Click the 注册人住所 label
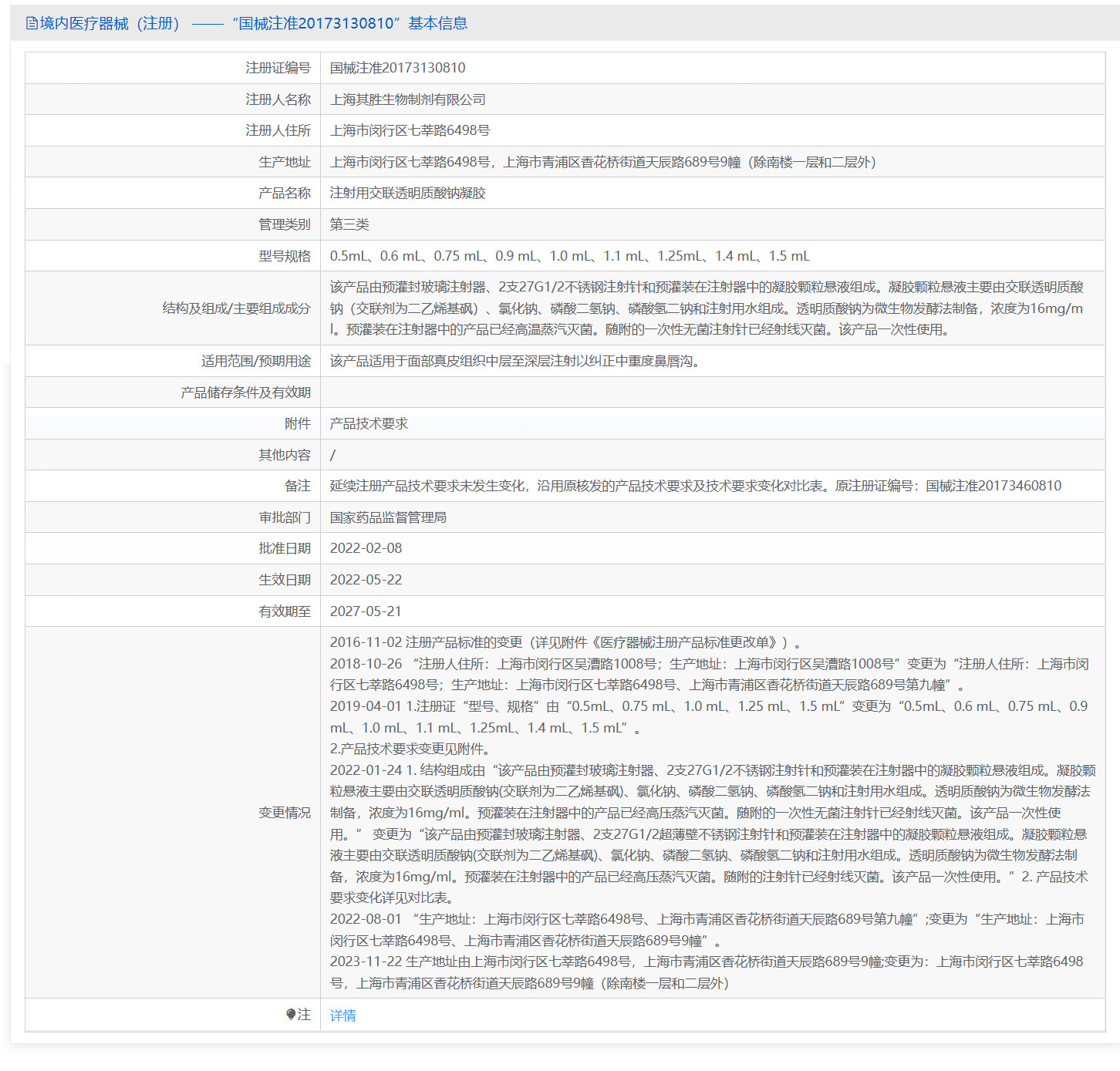 278,130
